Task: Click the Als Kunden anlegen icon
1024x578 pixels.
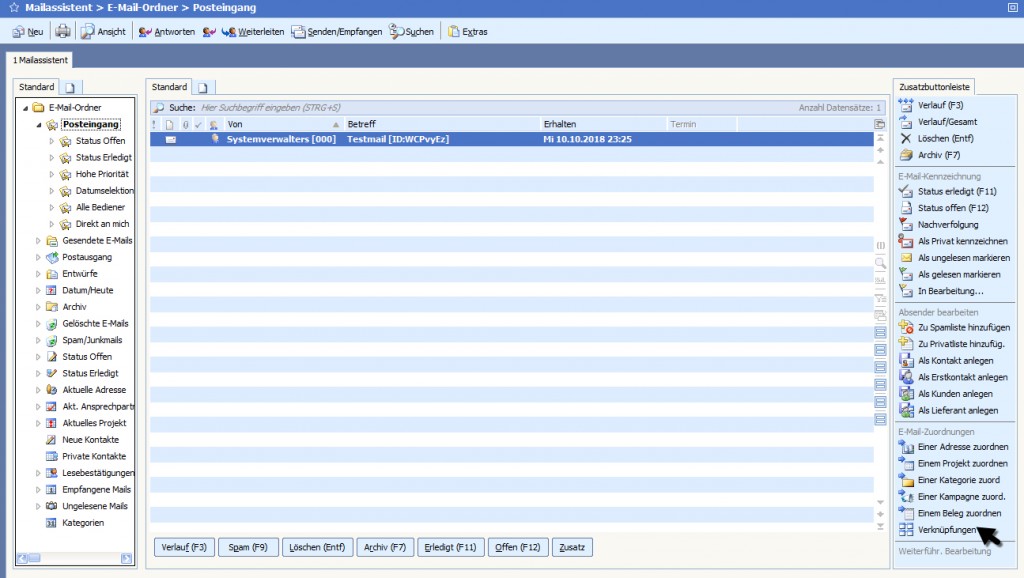Action: [906, 394]
